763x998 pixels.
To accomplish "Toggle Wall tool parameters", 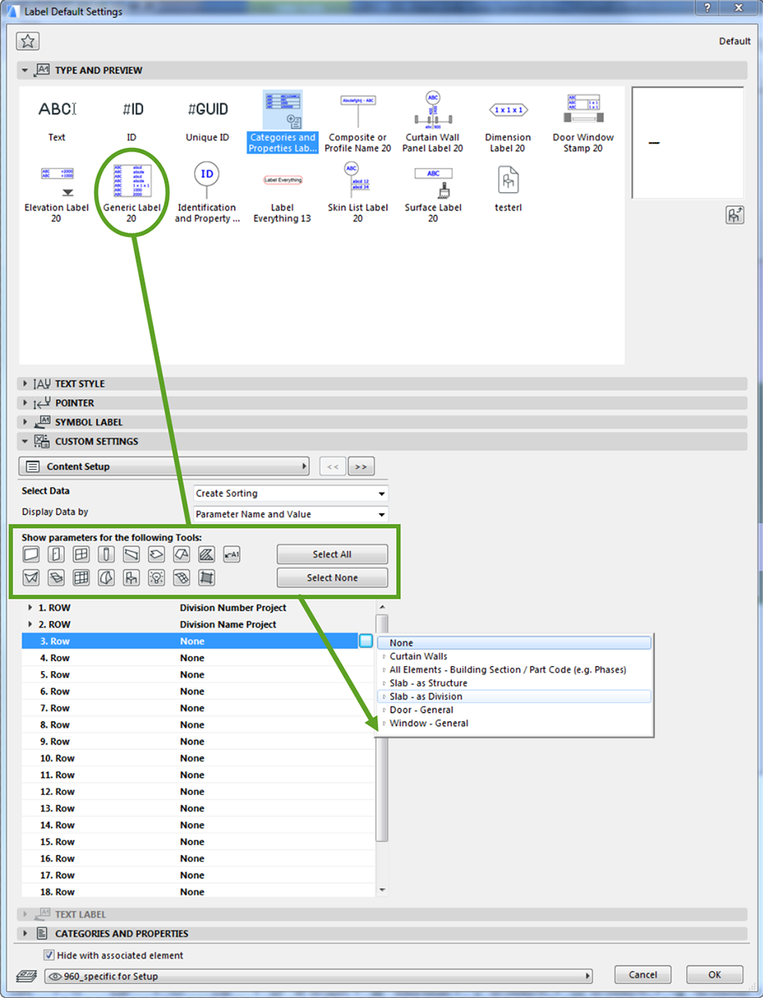I will coord(31,554).
